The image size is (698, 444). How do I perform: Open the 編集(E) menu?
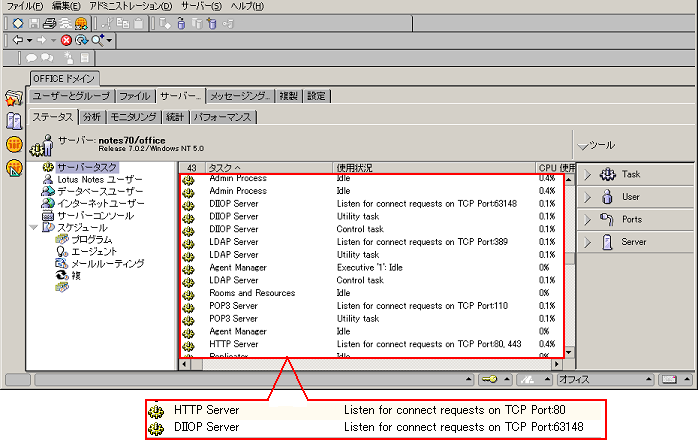point(66,6)
